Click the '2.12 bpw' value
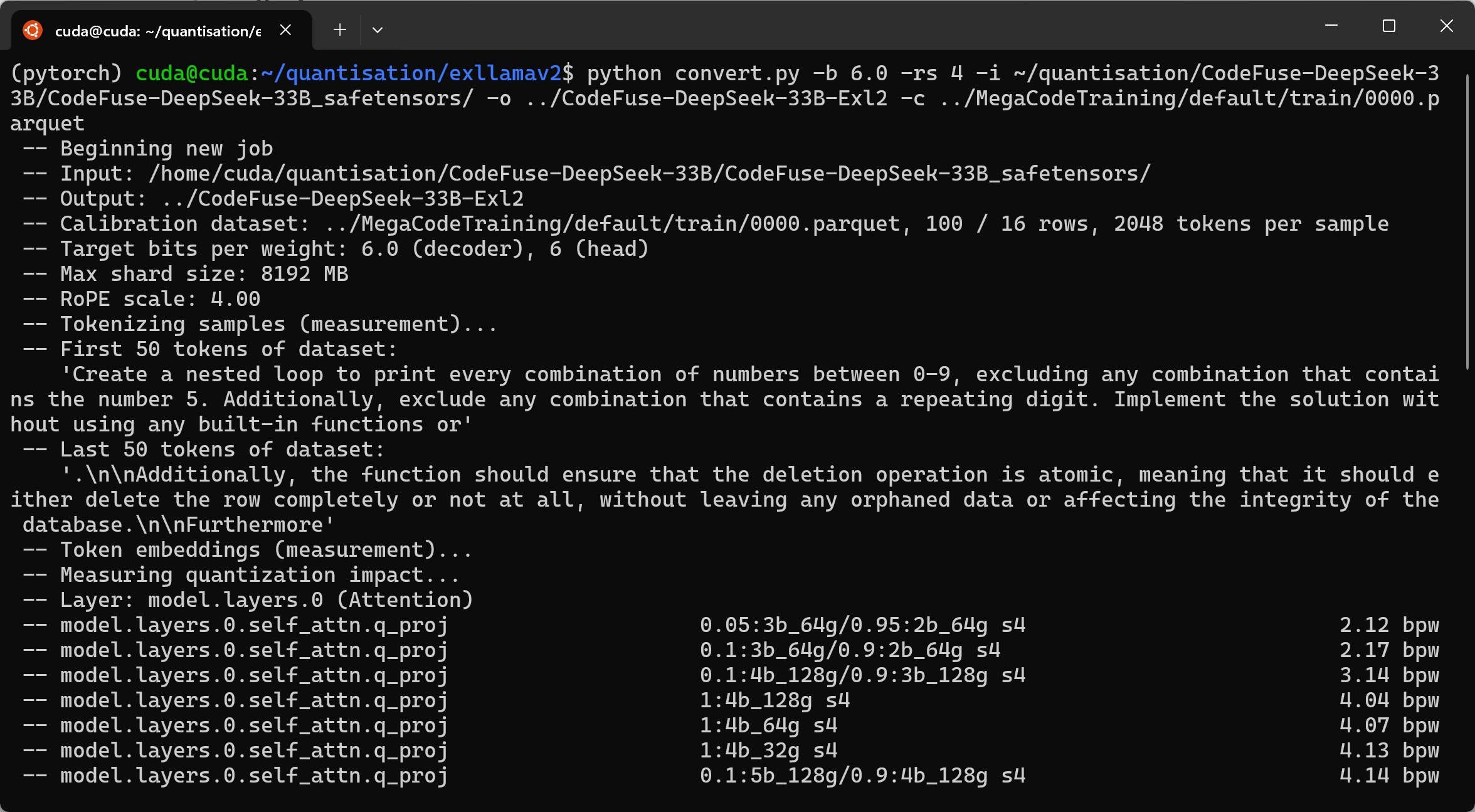This screenshot has height=812, width=1475. tap(1390, 625)
